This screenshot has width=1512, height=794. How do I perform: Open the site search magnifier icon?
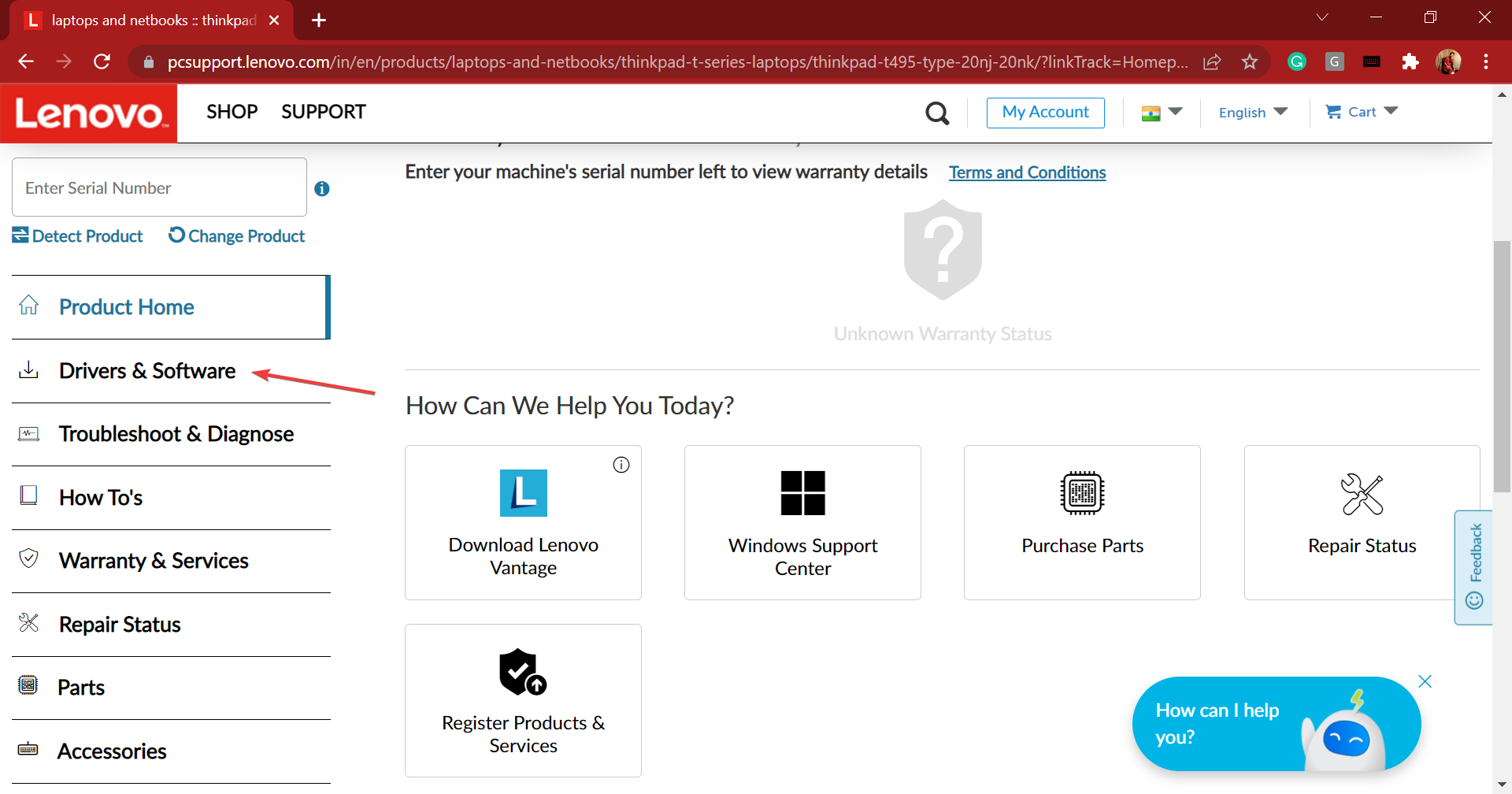(x=937, y=113)
